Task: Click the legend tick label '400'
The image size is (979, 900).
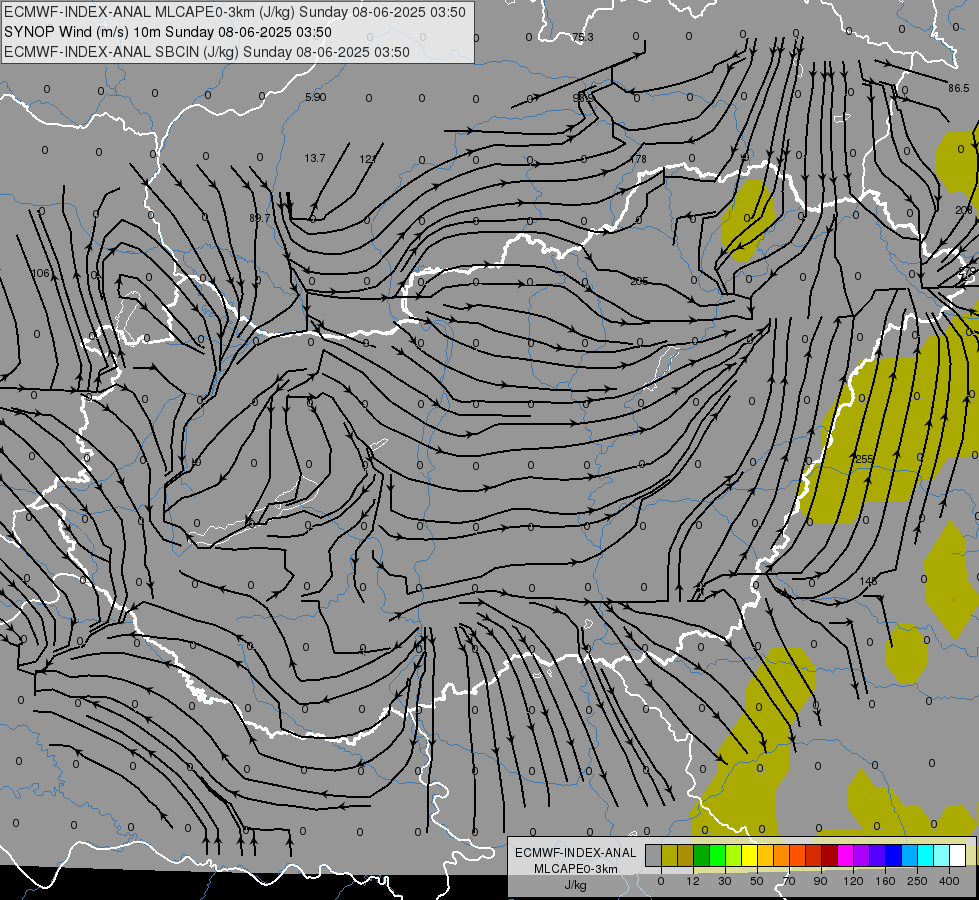Action: click(x=949, y=881)
